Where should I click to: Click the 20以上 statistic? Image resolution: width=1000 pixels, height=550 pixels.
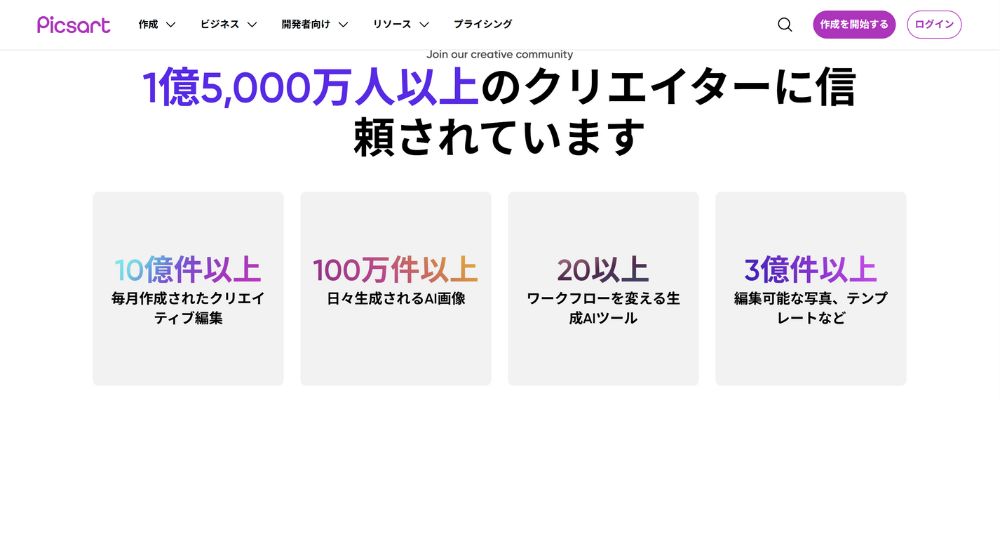(603, 269)
